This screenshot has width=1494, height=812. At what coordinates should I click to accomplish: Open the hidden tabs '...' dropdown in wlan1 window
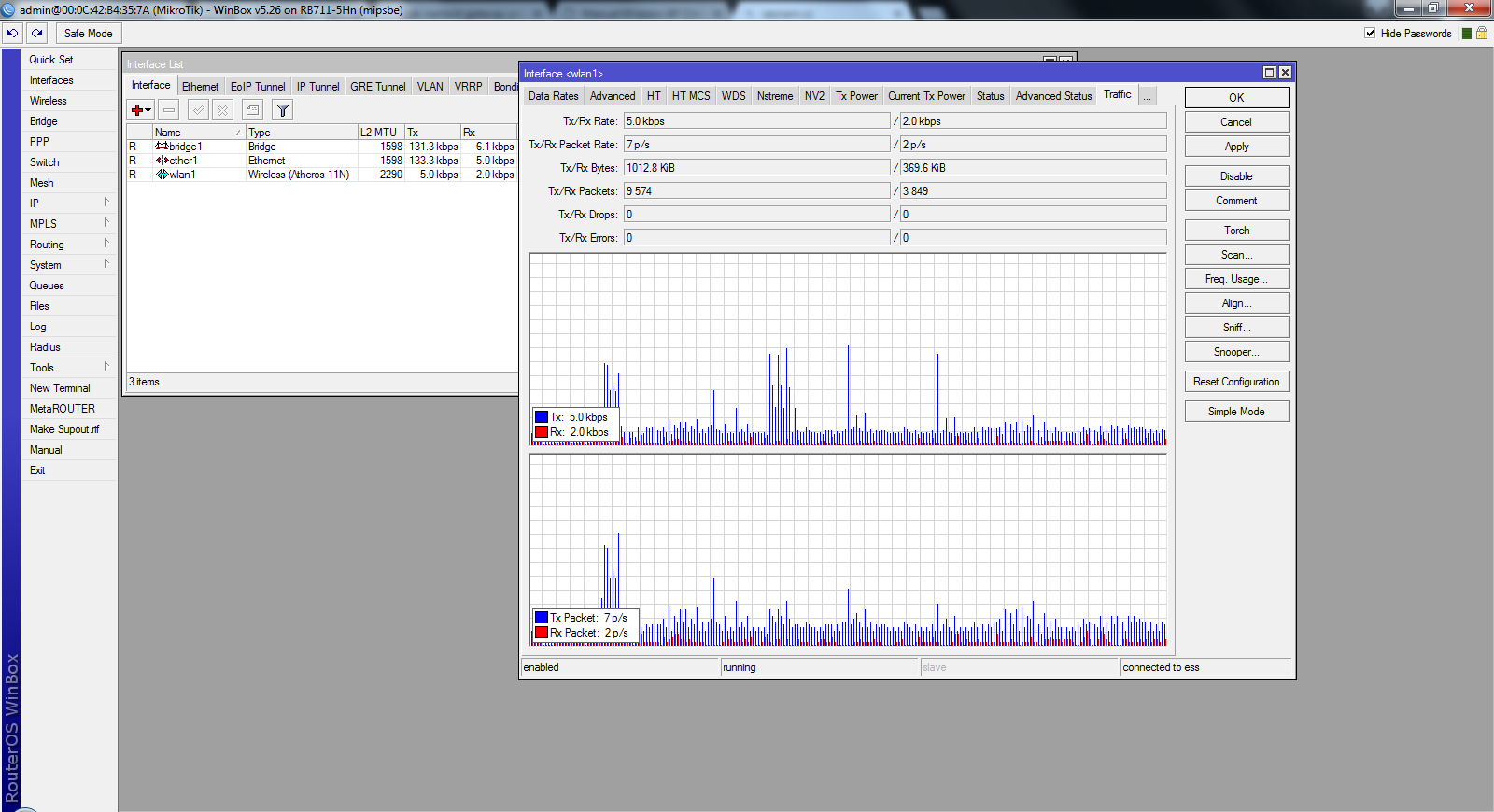pyautogui.click(x=1148, y=96)
